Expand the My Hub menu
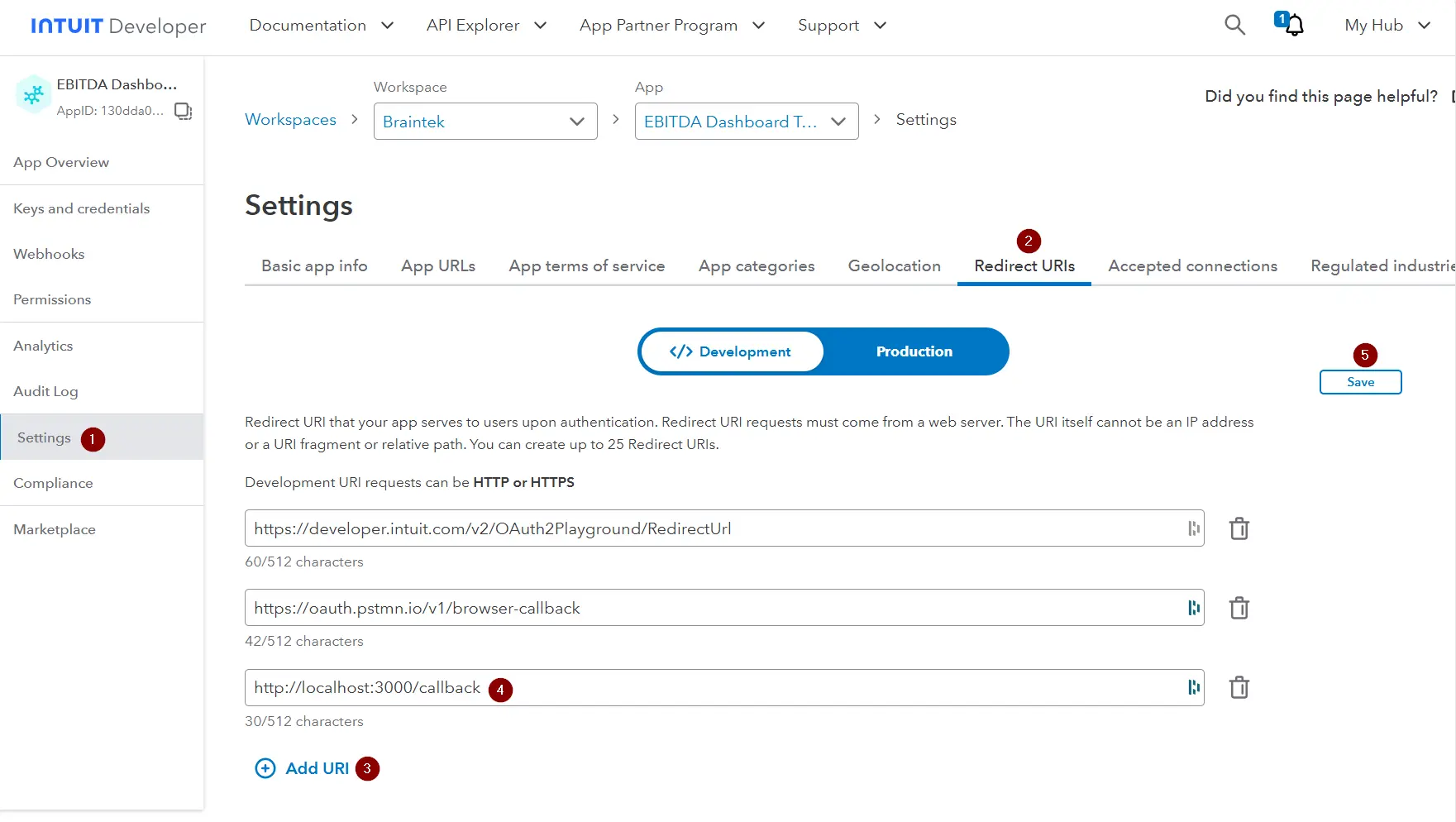Image resolution: width=1456 pixels, height=822 pixels. [1387, 26]
